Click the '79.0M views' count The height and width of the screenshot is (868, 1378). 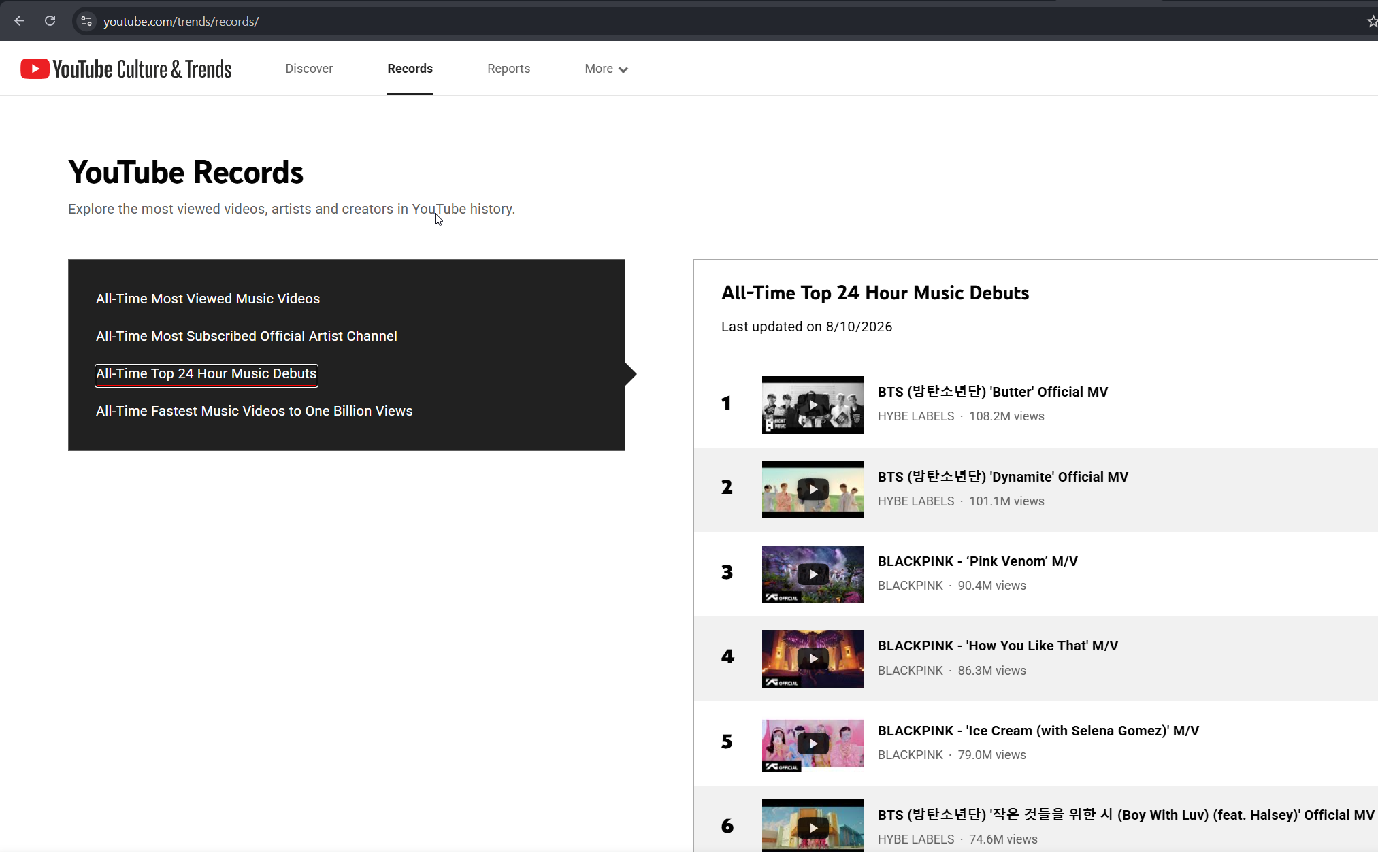[992, 755]
